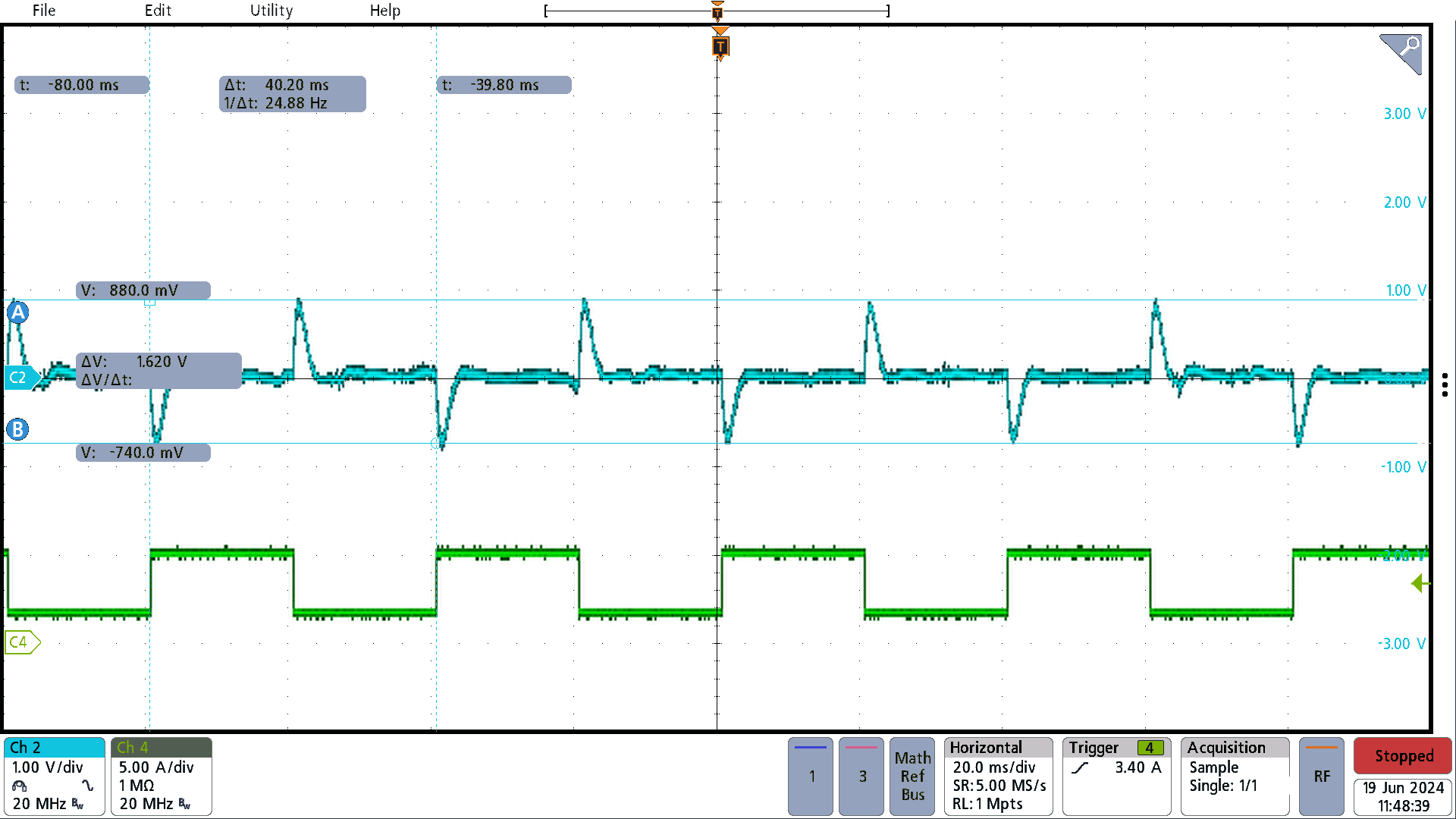This screenshot has height=819, width=1456.
Task: Click the 3.00 V scale label
Action: [x=1404, y=114]
